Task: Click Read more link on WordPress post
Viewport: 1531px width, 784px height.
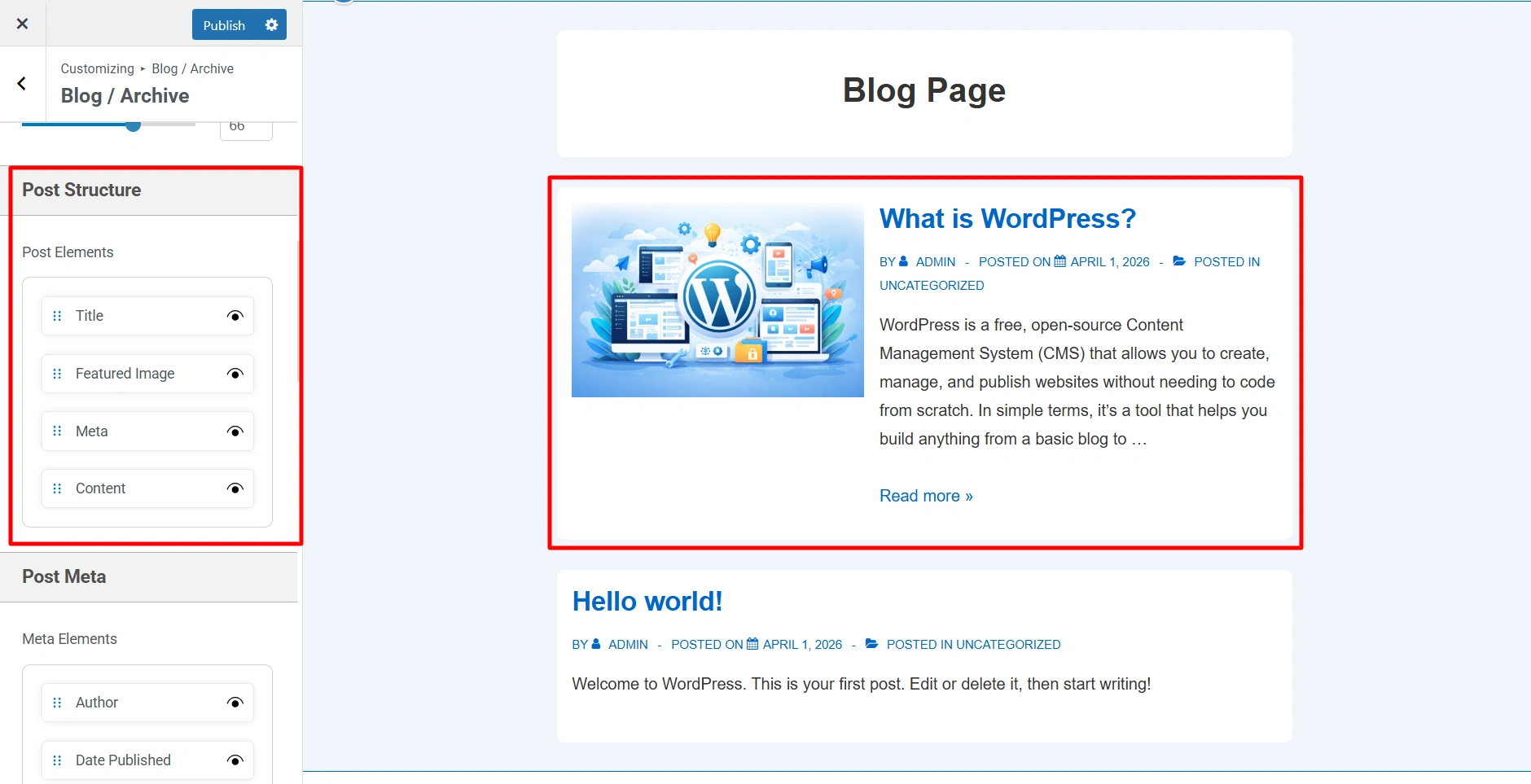Action: 926,496
